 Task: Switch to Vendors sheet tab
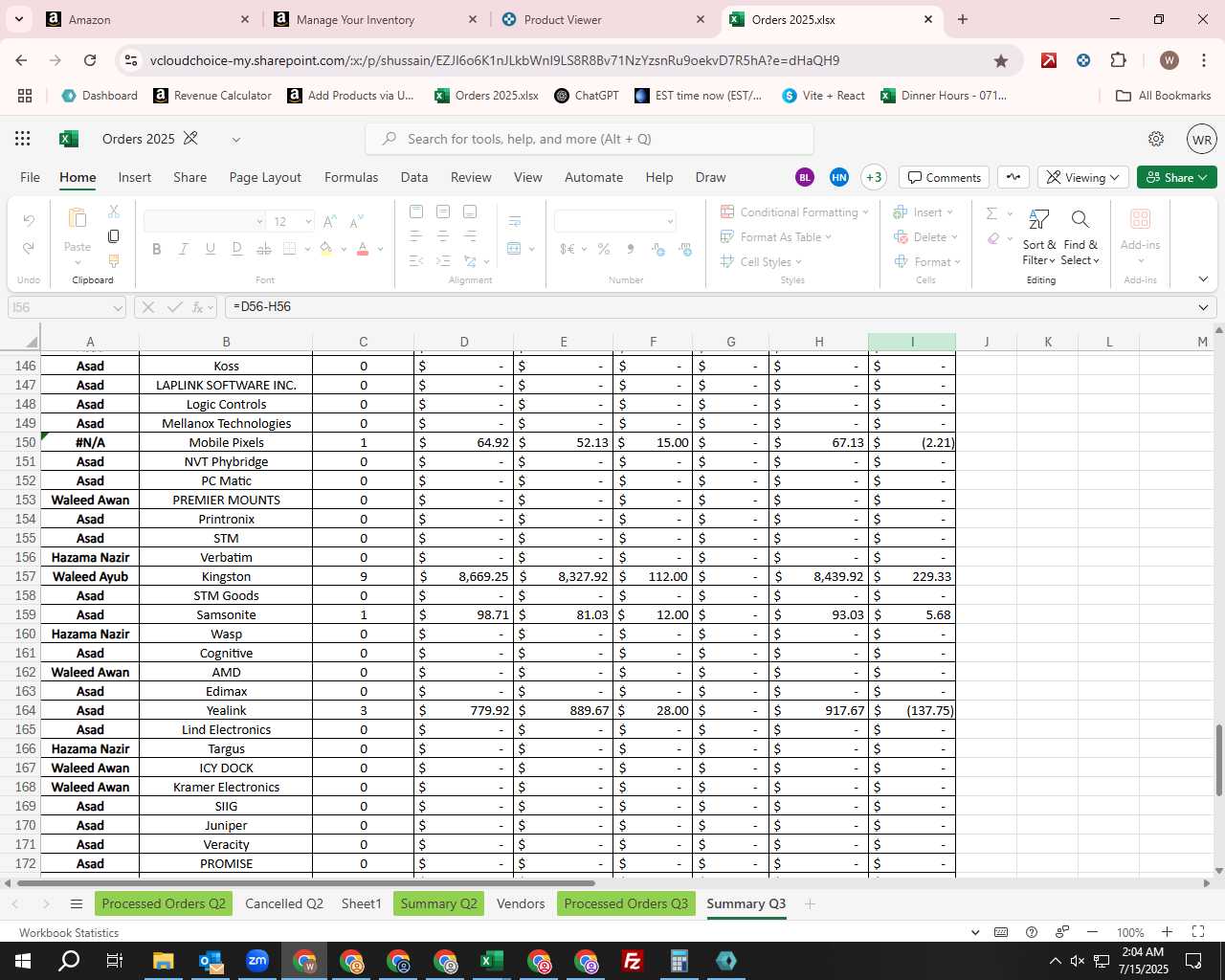pos(521,903)
